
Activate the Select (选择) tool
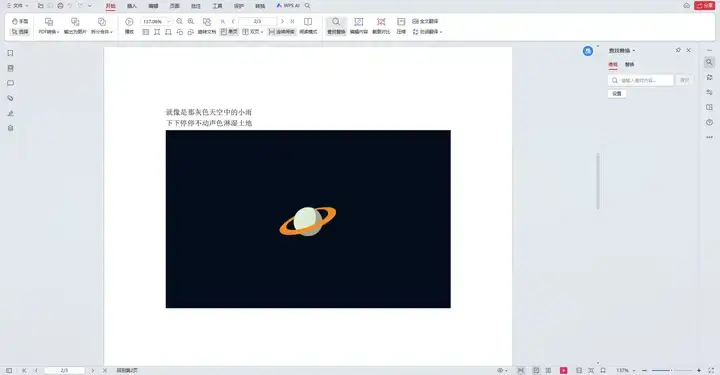pos(20,32)
